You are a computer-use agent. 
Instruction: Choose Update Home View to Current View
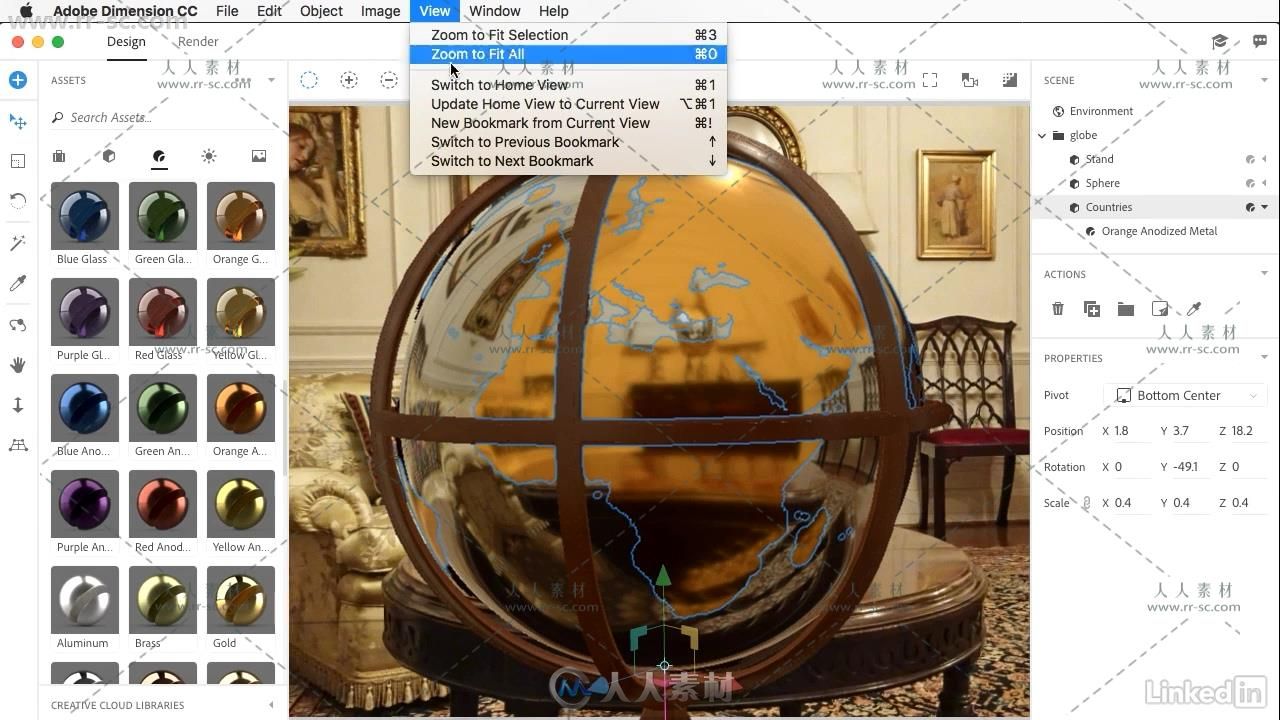[x=568, y=104]
